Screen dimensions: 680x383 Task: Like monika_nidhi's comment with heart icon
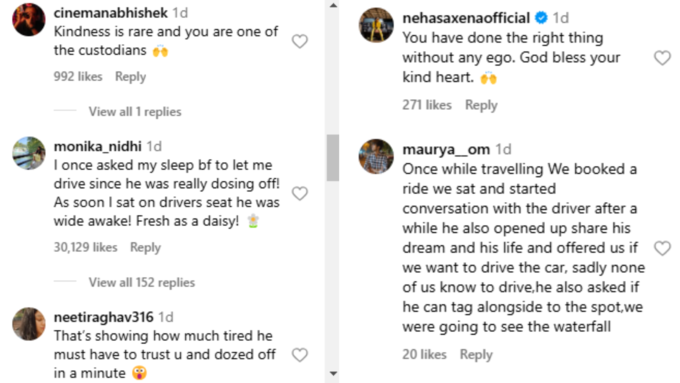click(x=300, y=193)
